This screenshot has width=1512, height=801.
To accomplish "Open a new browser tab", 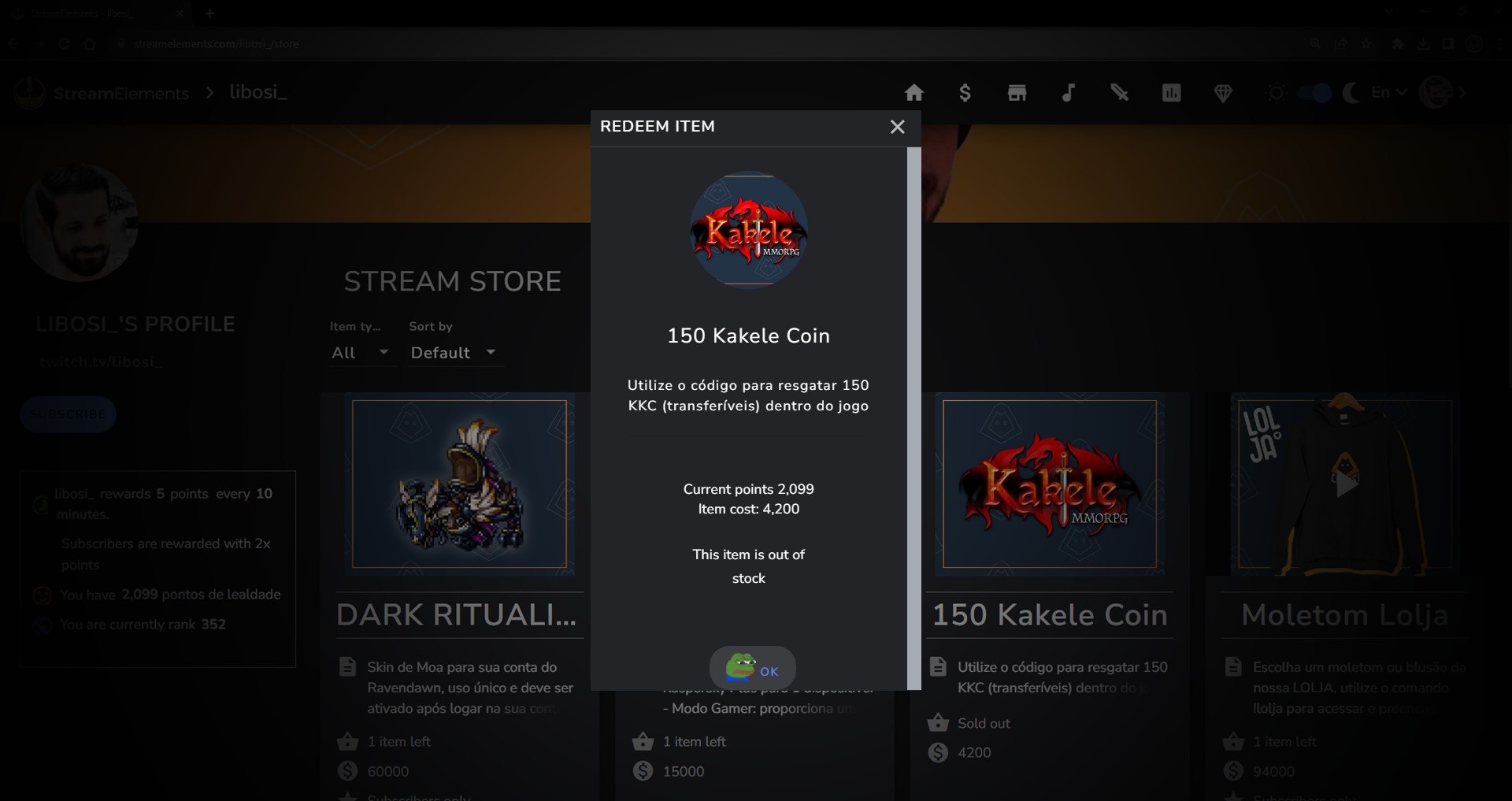I will coord(209,13).
